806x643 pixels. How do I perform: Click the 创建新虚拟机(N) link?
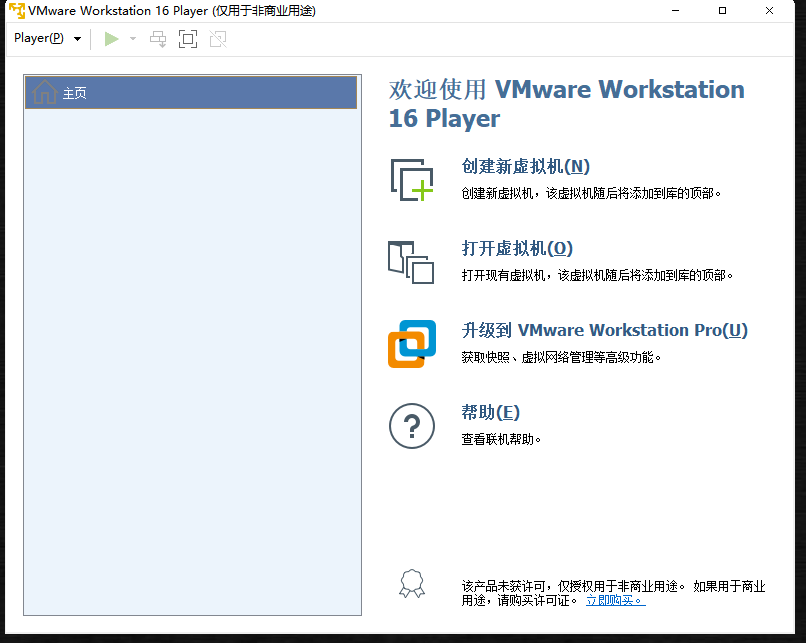525,167
